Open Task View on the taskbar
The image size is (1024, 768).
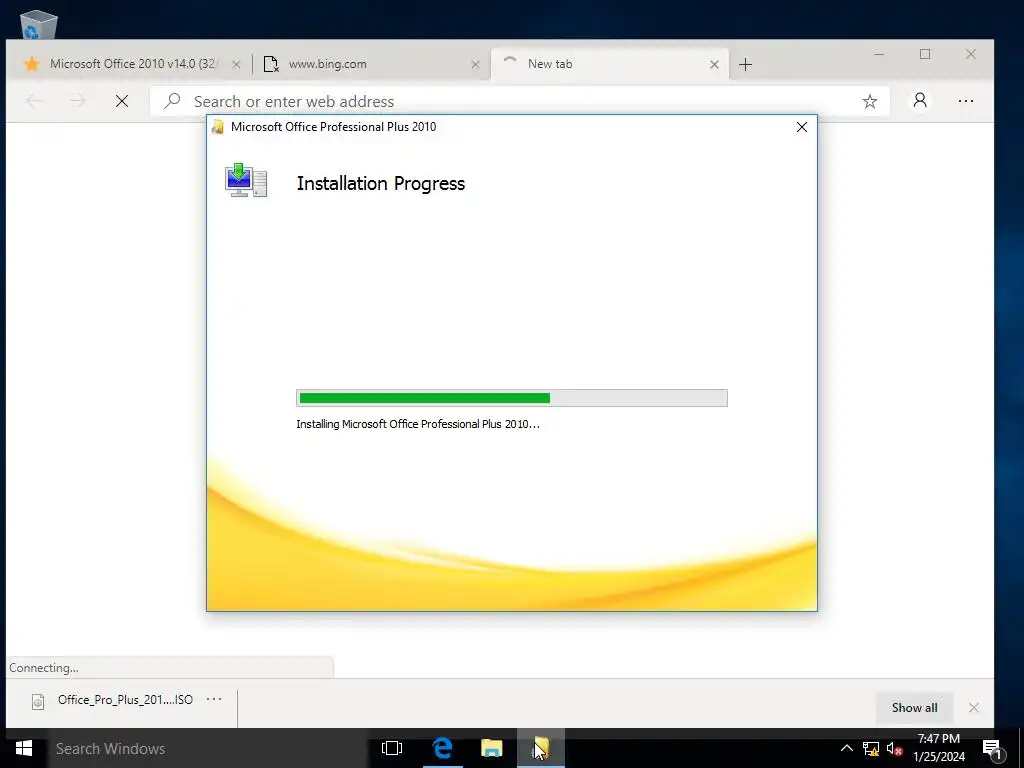(x=392, y=748)
